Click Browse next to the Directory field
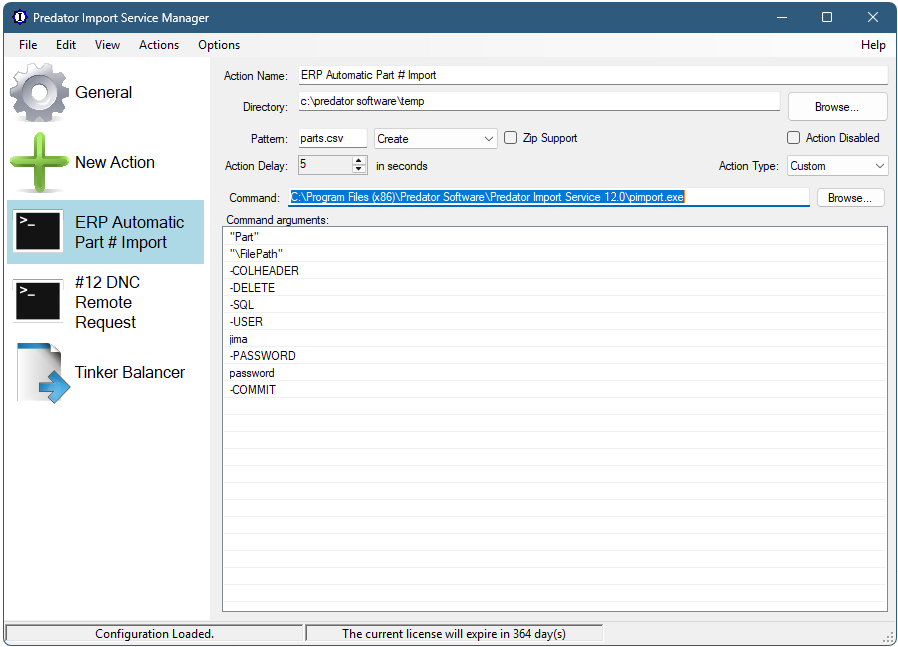Screen dimensions: 898x647 pyautogui.click(x=837, y=106)
